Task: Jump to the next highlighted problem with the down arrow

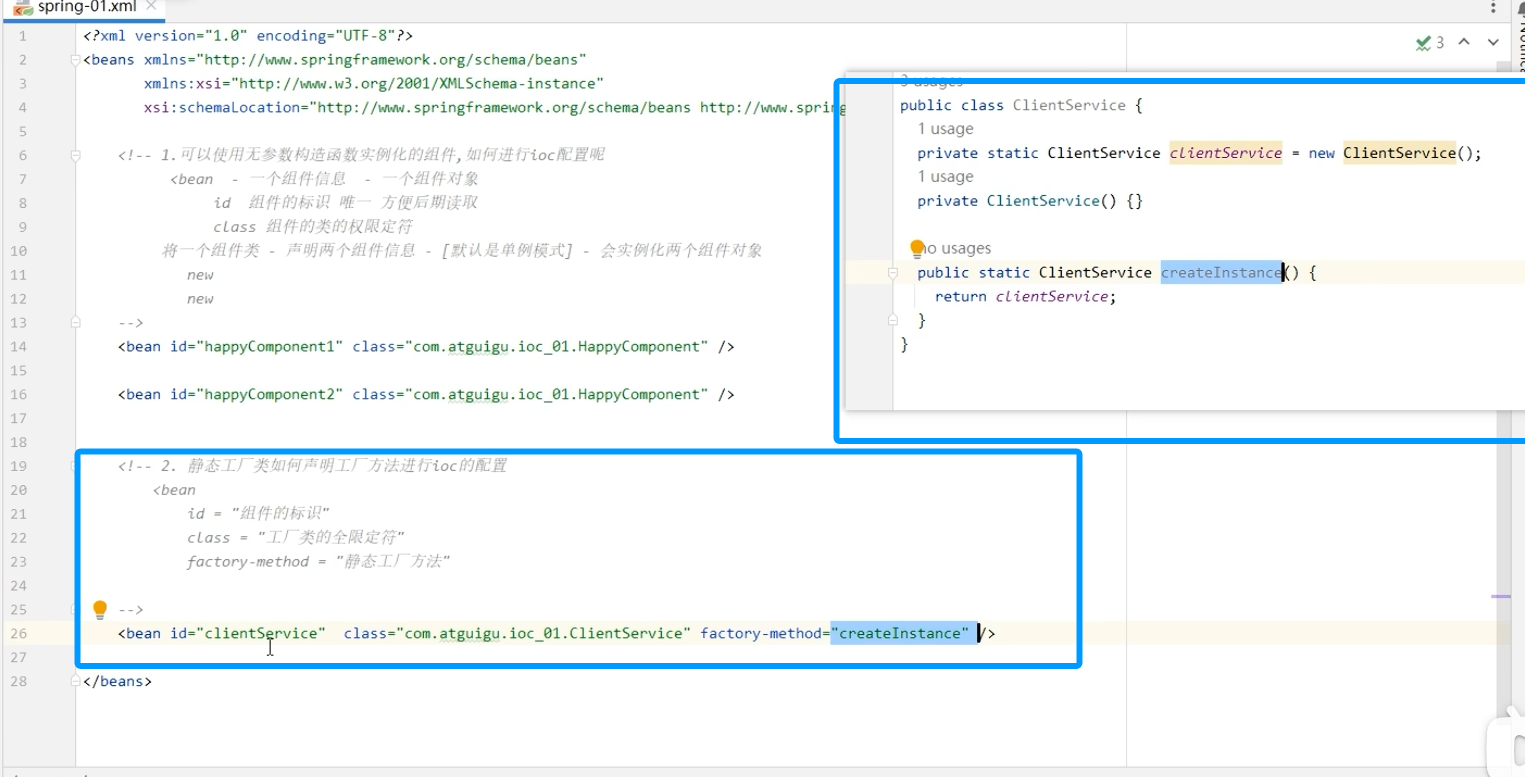Action: pyautogui.click(x=1493, y=42)
